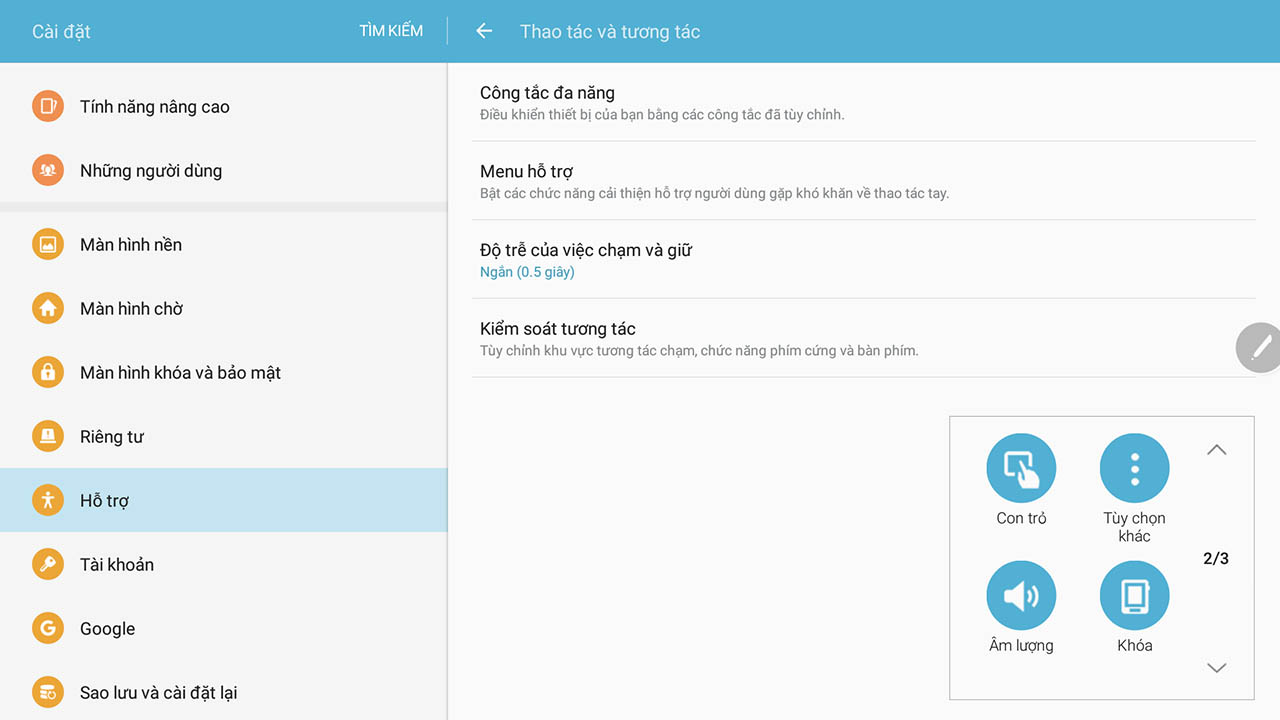Open Tính năng nâng cao settings
Viewport: 1280px width, 720px height.
(x=155, y=107)
